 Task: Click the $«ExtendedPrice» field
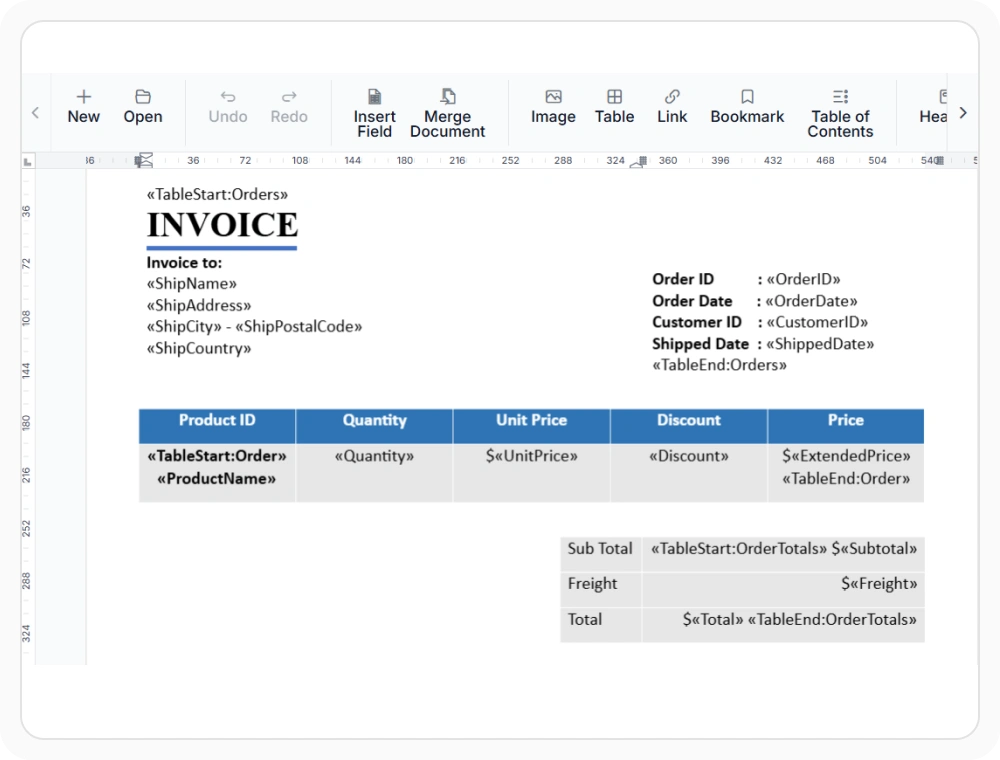(x=846, y=456)
